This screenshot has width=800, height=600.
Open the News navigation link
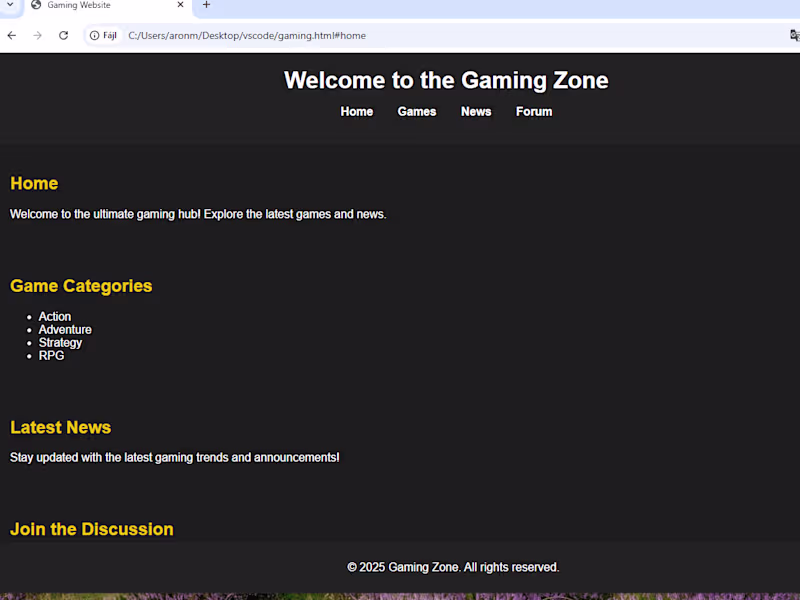[476, 111]
